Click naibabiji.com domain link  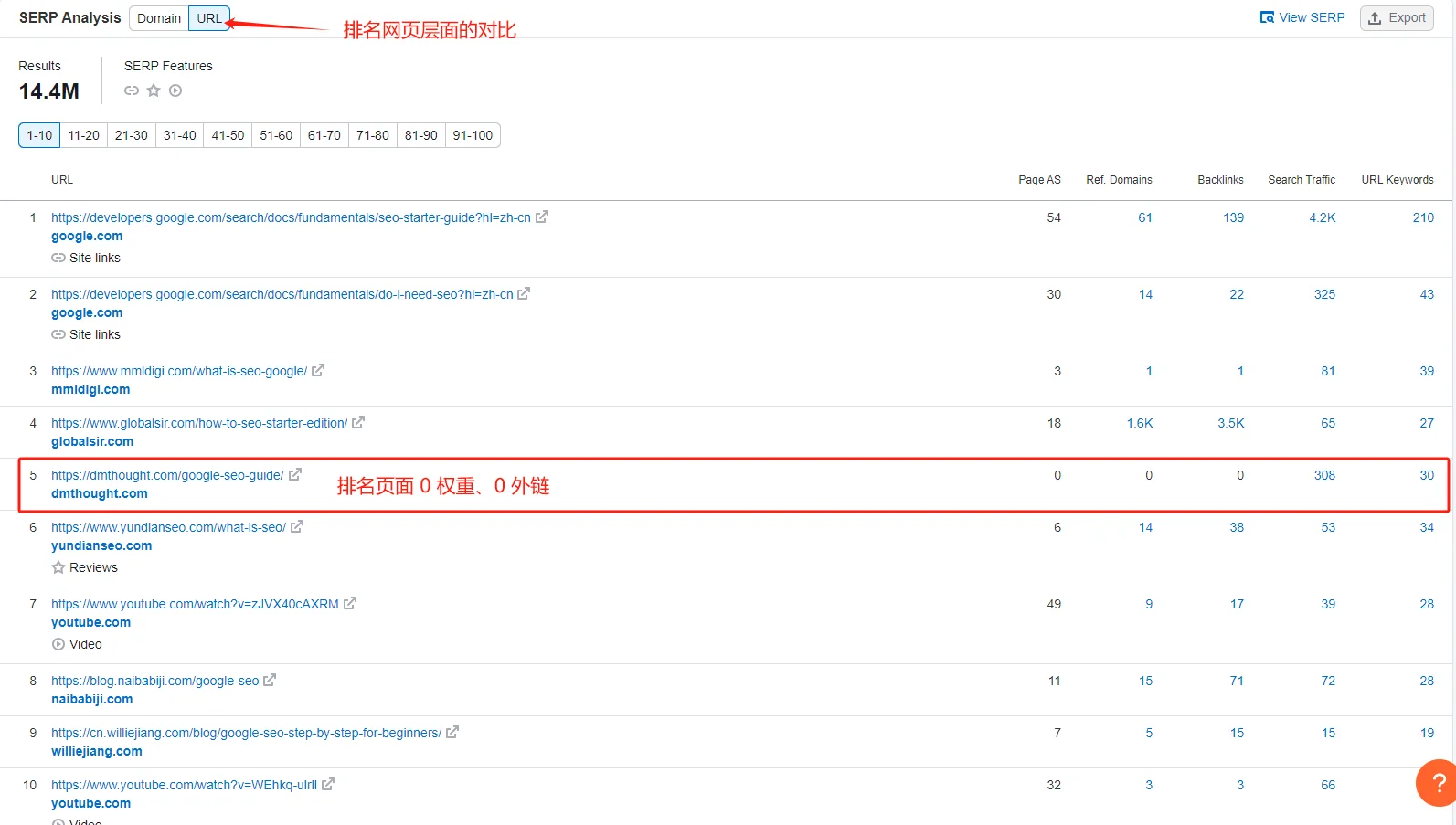click(92, 699)
